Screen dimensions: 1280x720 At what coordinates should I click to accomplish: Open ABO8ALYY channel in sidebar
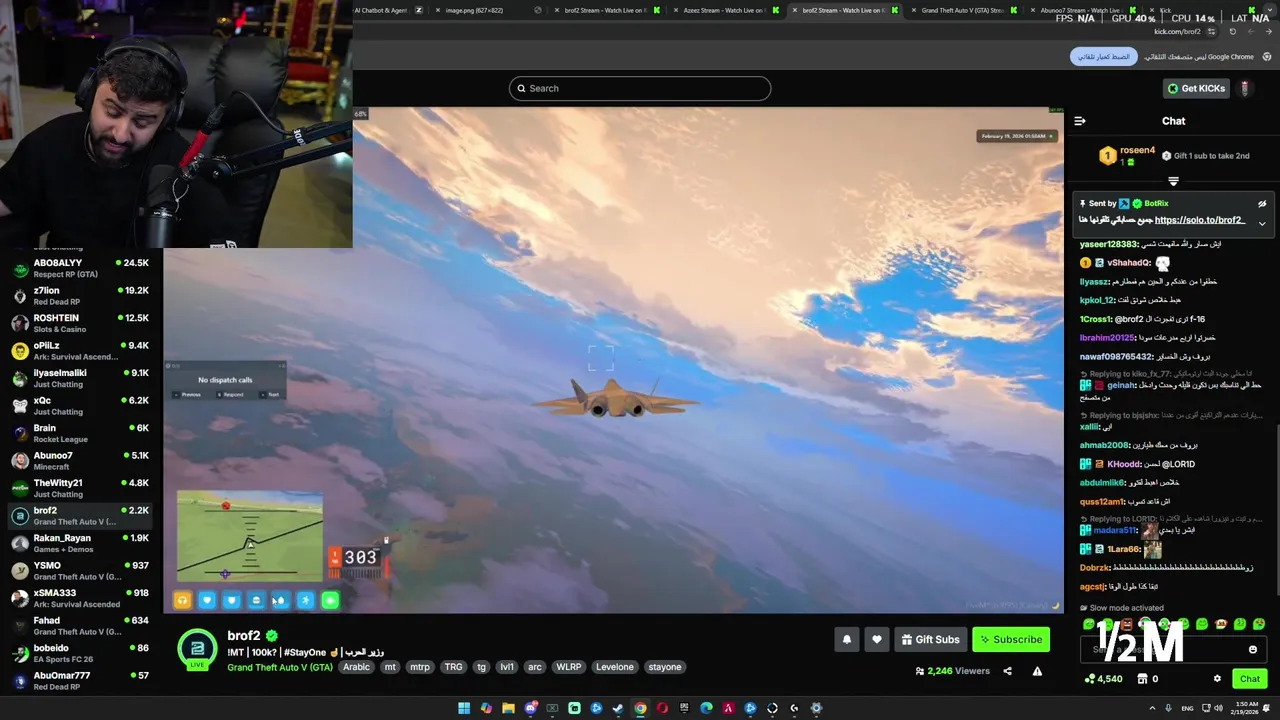[x=80, y=268]
